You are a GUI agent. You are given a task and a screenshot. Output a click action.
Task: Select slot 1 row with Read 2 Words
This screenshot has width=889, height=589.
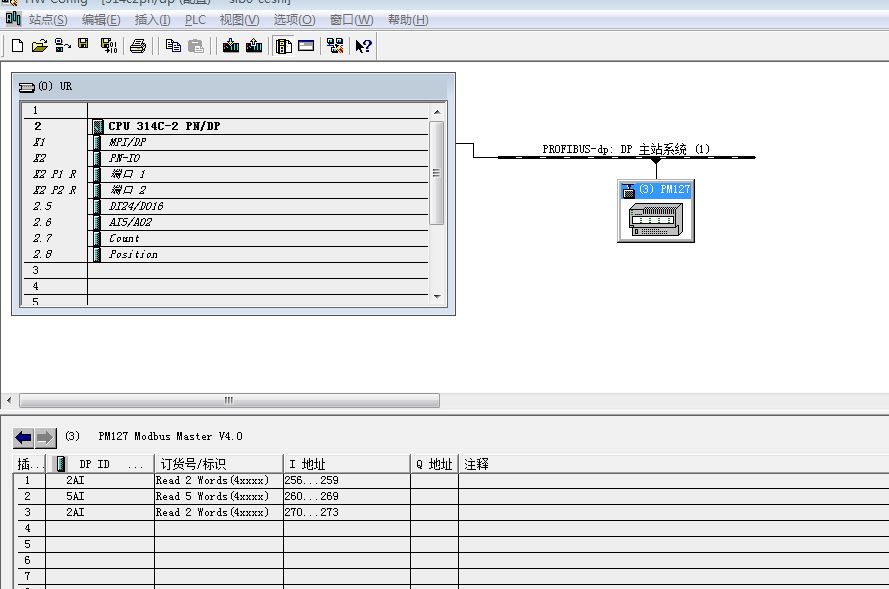click(451, 480)
